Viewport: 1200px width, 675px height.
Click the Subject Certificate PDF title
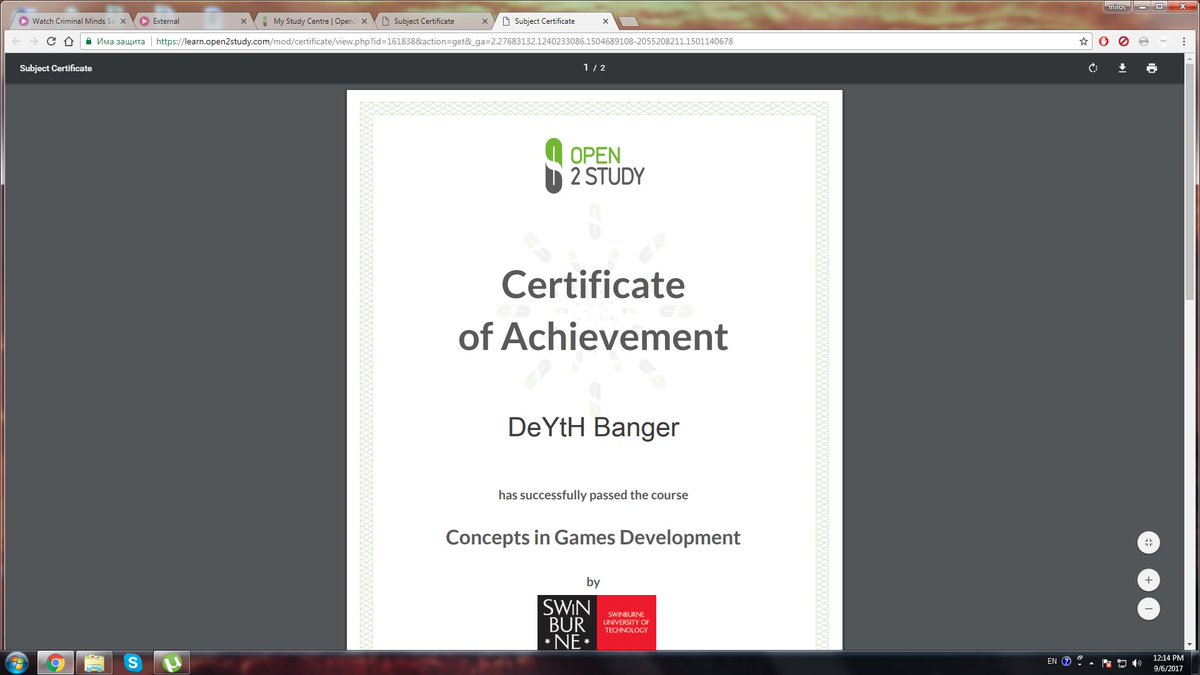pos(56,68)
